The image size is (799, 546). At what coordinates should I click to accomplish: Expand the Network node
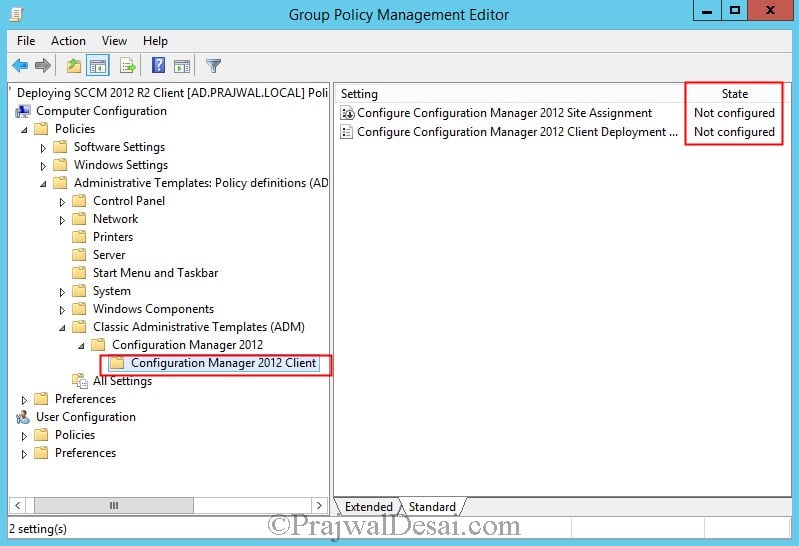click(x=62, y=220)
